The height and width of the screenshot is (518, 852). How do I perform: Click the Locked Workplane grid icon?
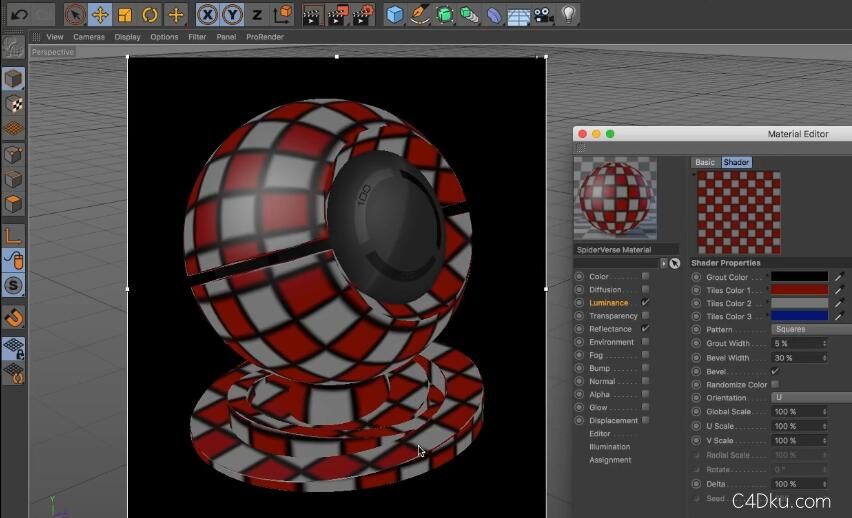coord(13,348)
